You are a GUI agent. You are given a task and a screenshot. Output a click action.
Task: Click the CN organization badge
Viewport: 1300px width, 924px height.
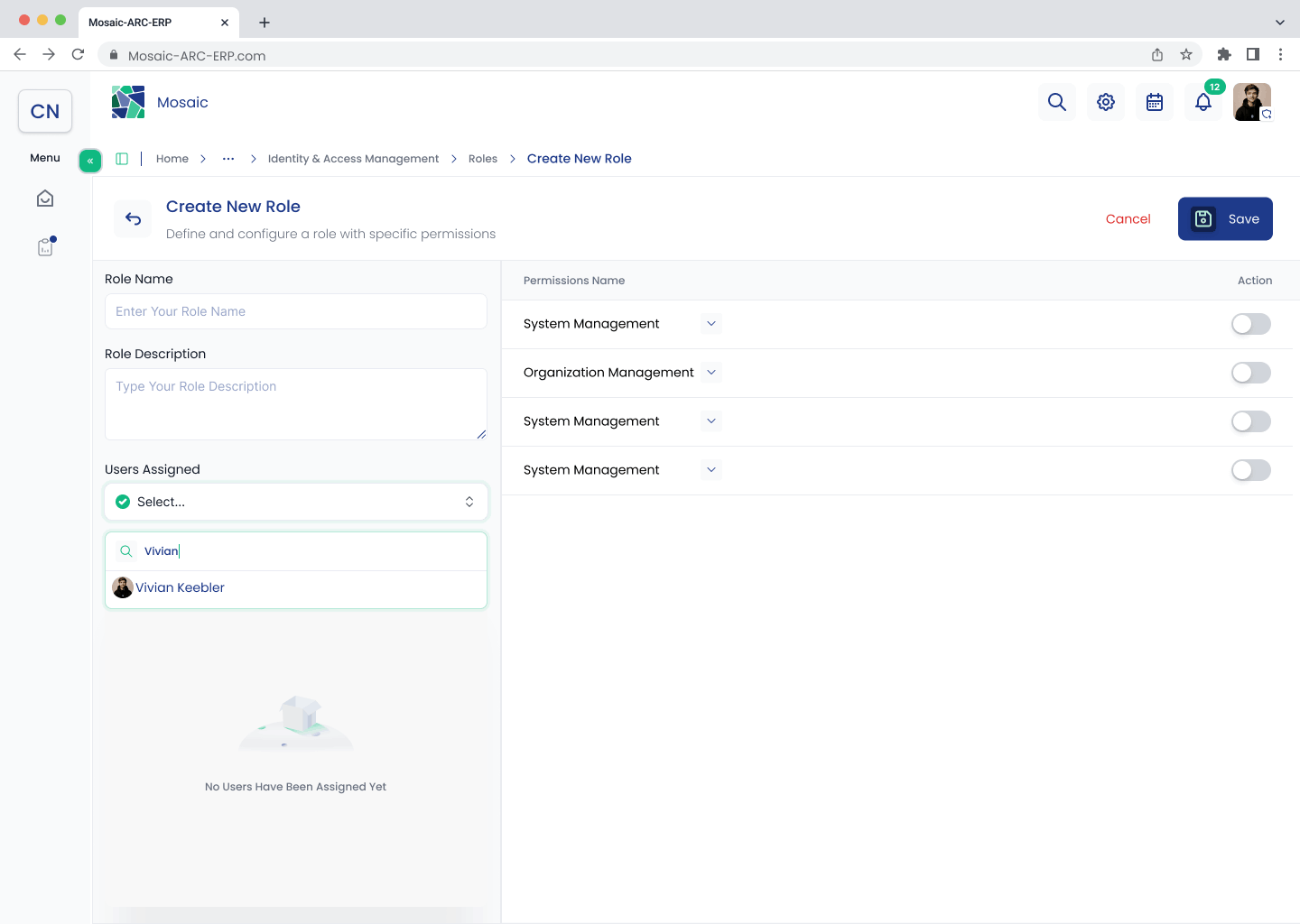pos(45,111)
